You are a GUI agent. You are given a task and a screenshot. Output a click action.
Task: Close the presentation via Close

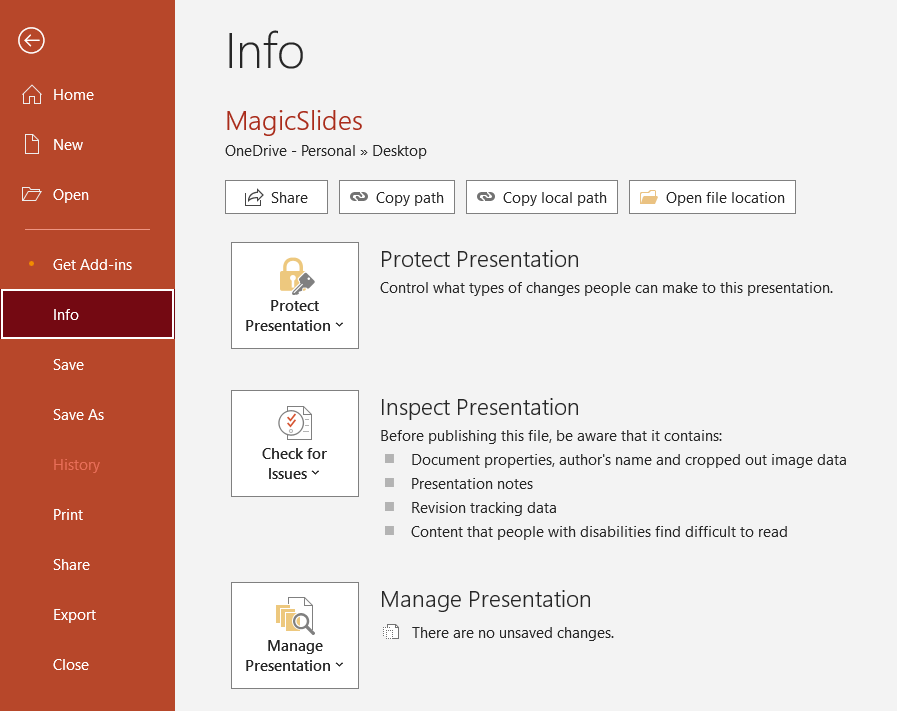(87, 665)
